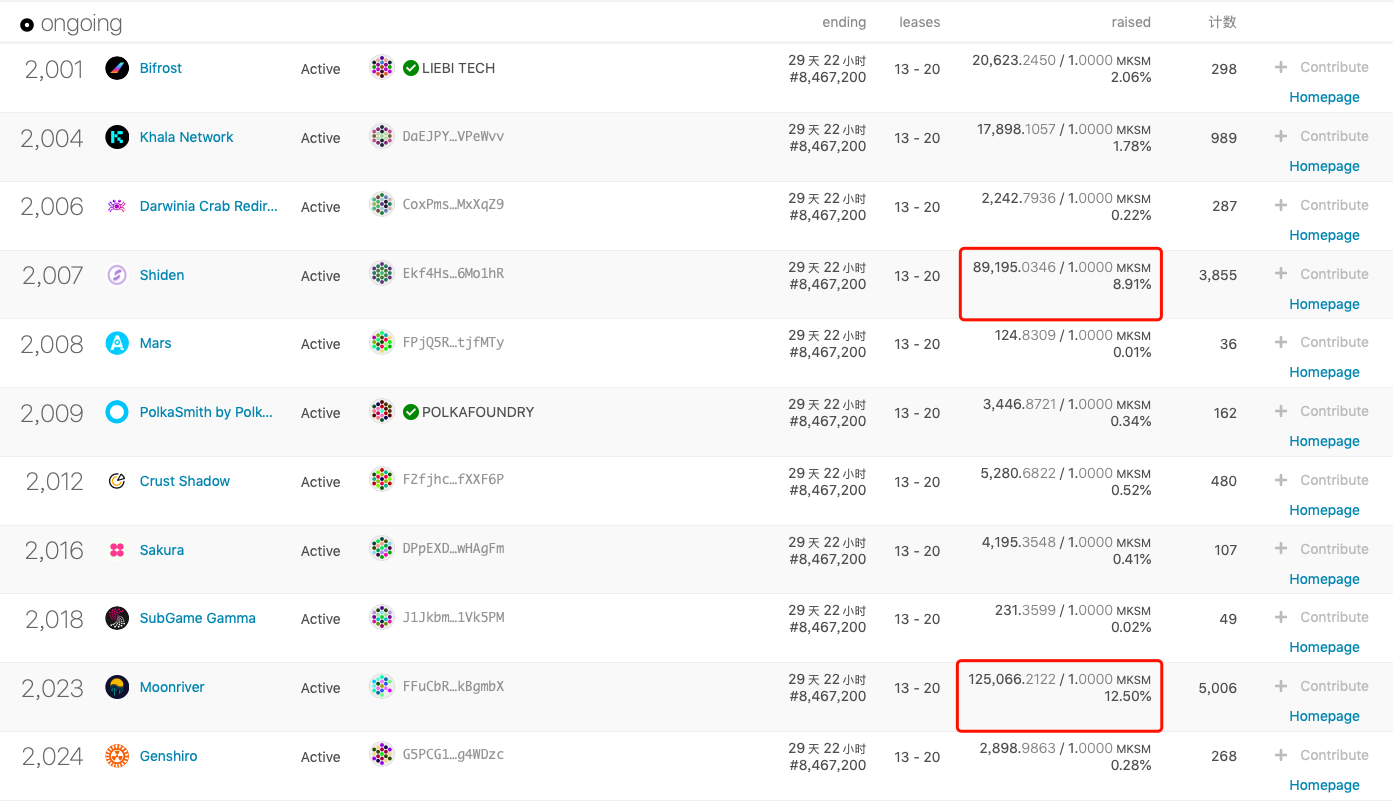Image resolution: width=1393 pixels, height=801 pixels.
Task: Open Homepage link in Darwinia Crab row
Action: [1324, 235]
